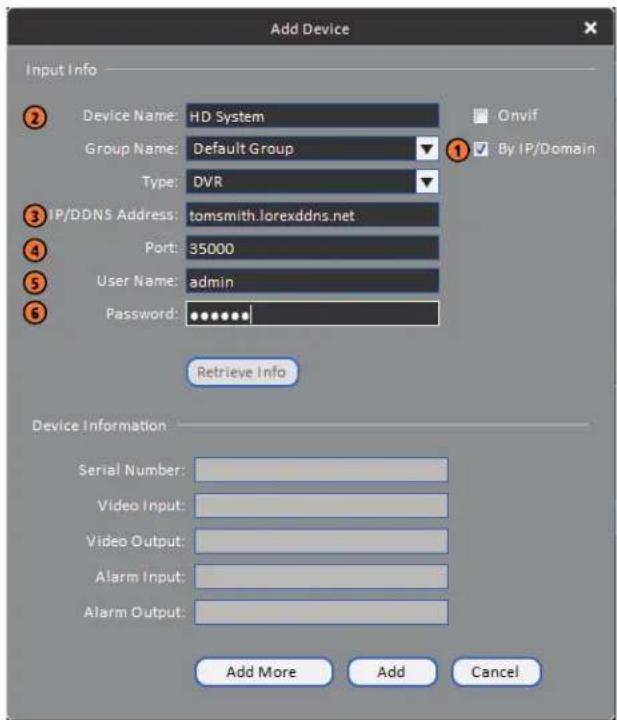Click the Serial Number field
617x720 pixels.
tap(321, 470)
